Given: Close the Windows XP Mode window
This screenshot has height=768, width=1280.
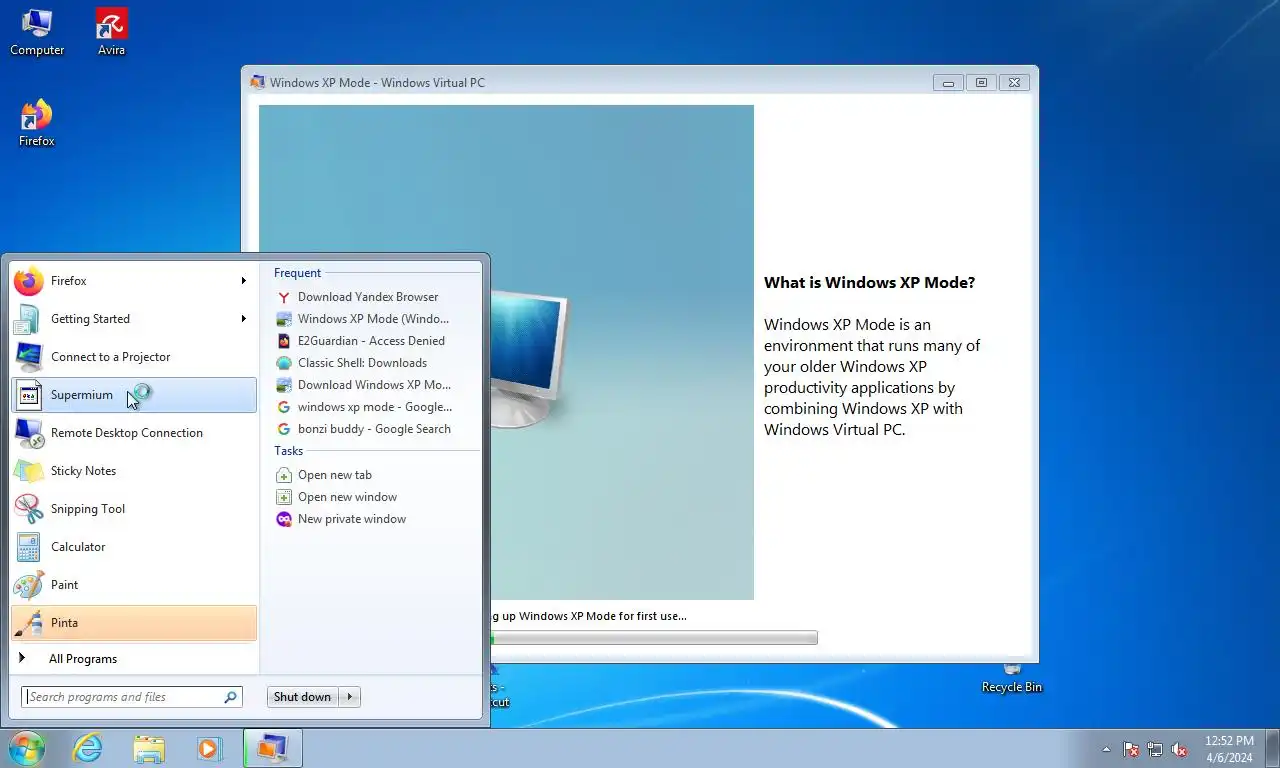Looking at the screenshot, I should tap(1014, 83).
